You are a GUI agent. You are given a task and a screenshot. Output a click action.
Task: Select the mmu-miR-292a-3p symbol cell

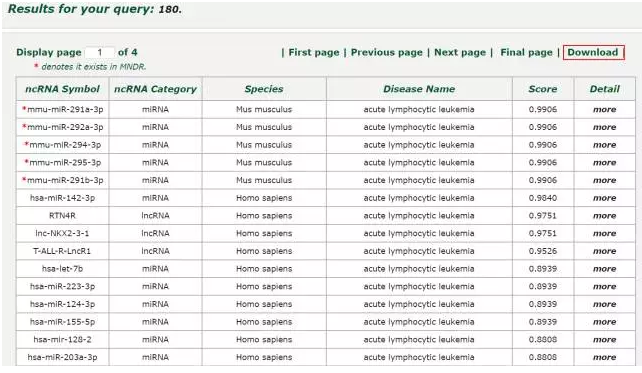pyautogui.click(x=63, y=127)
